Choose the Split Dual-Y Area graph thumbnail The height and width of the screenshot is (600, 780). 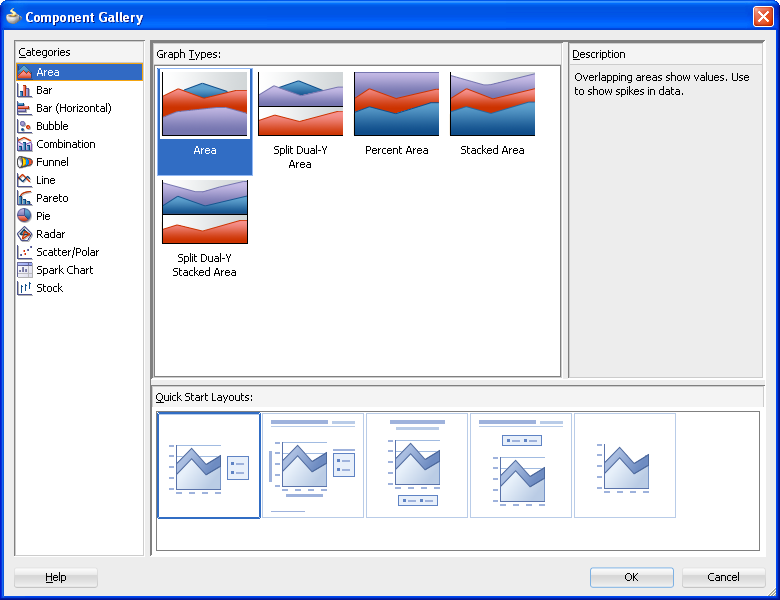tap(300, 104)
